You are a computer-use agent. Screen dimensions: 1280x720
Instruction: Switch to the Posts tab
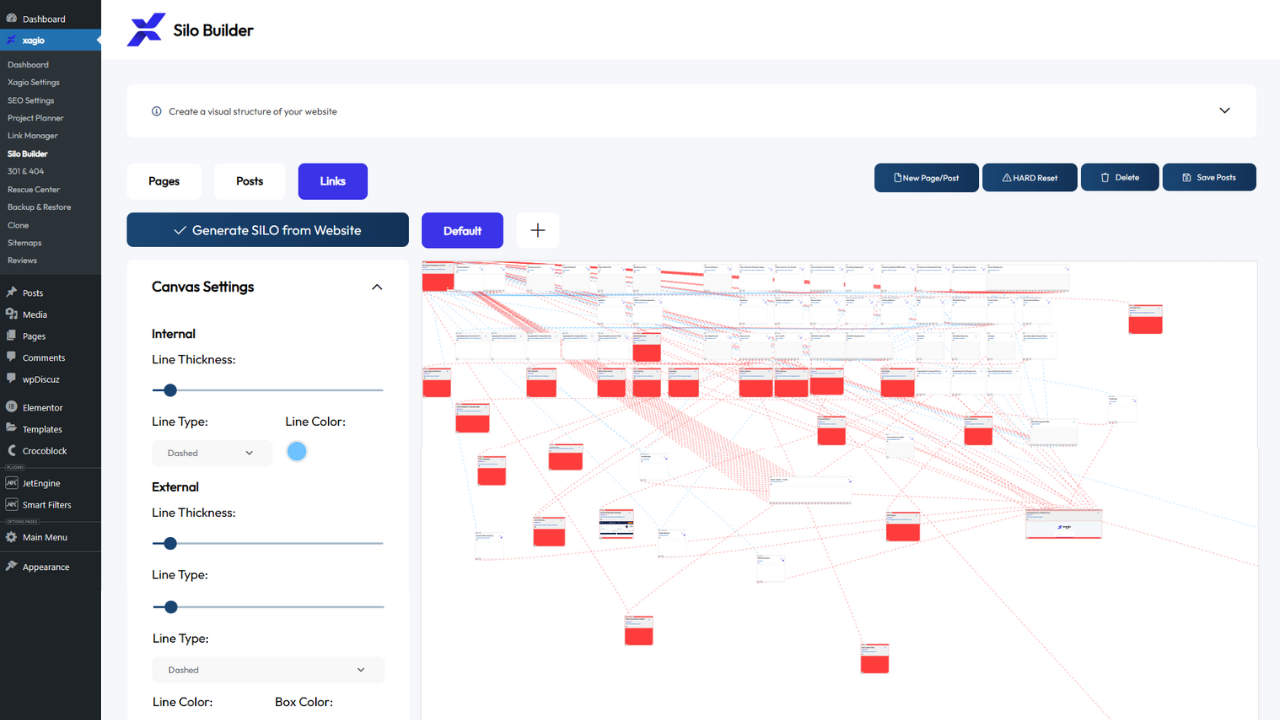[x=250, y=181]
